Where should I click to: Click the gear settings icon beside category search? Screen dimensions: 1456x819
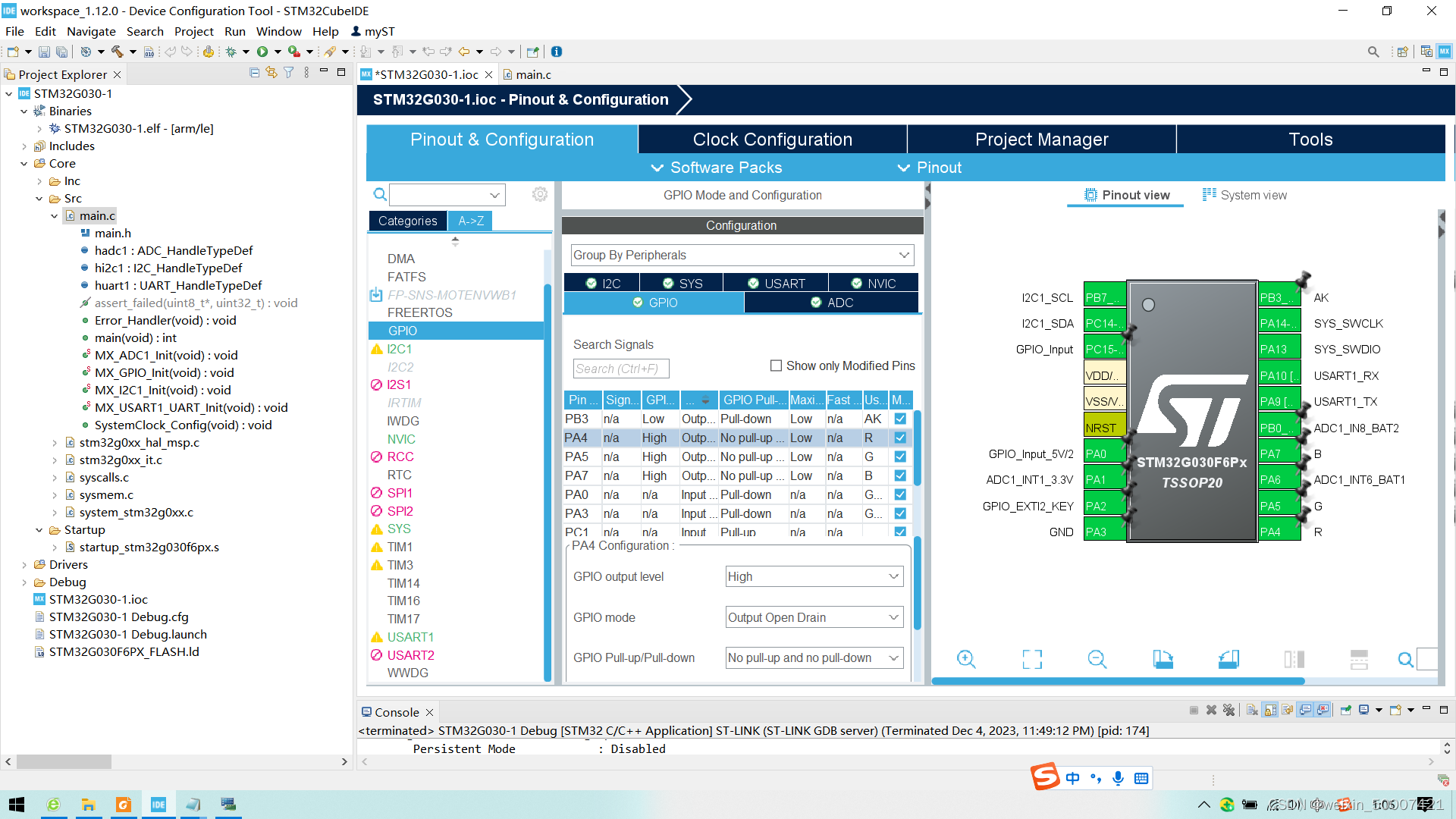pyautogui.click(x=540, y=194)
